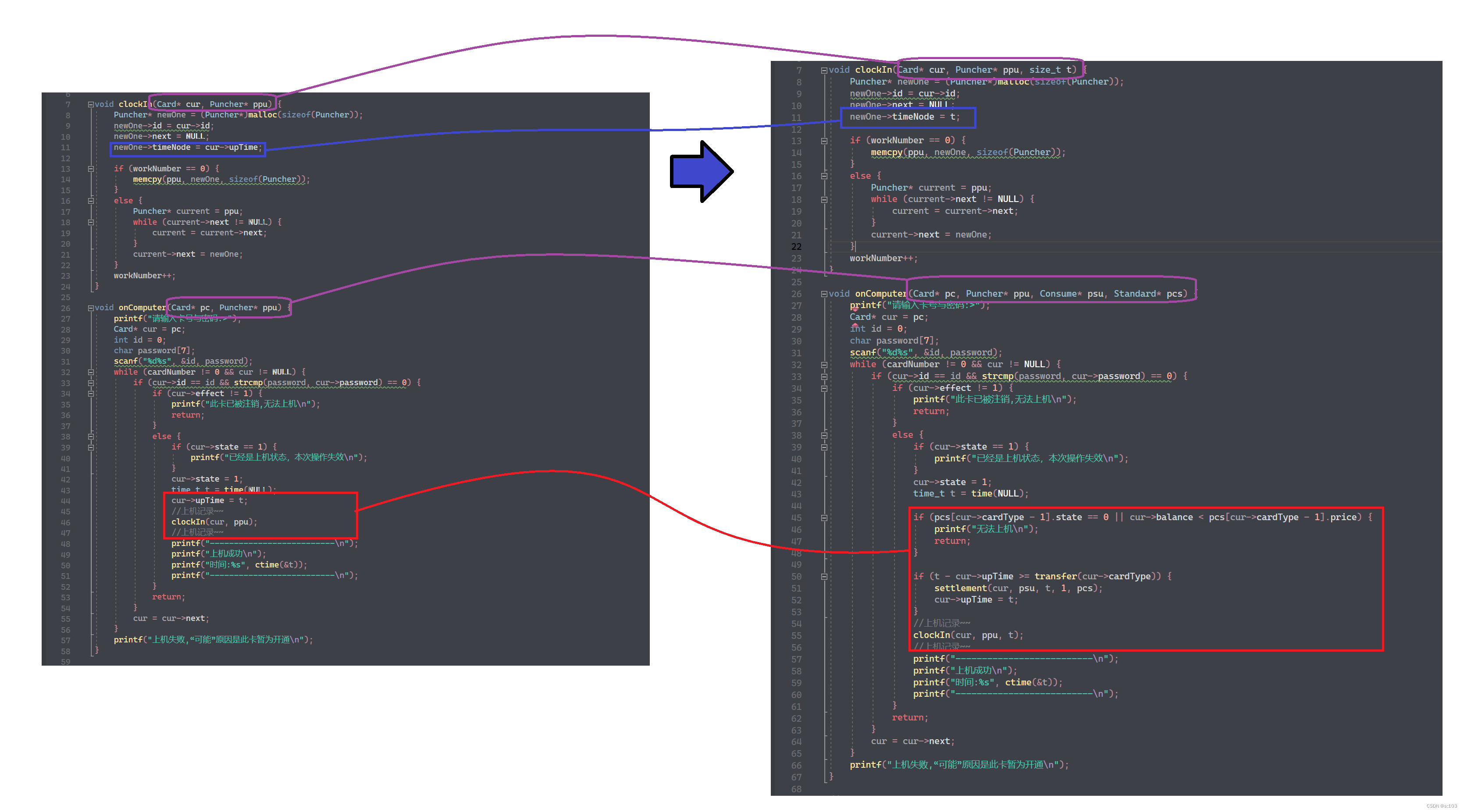Collapse onComputer function fold marker in right editor
The height and width of the screenshot is (812, 1464).
823,294
